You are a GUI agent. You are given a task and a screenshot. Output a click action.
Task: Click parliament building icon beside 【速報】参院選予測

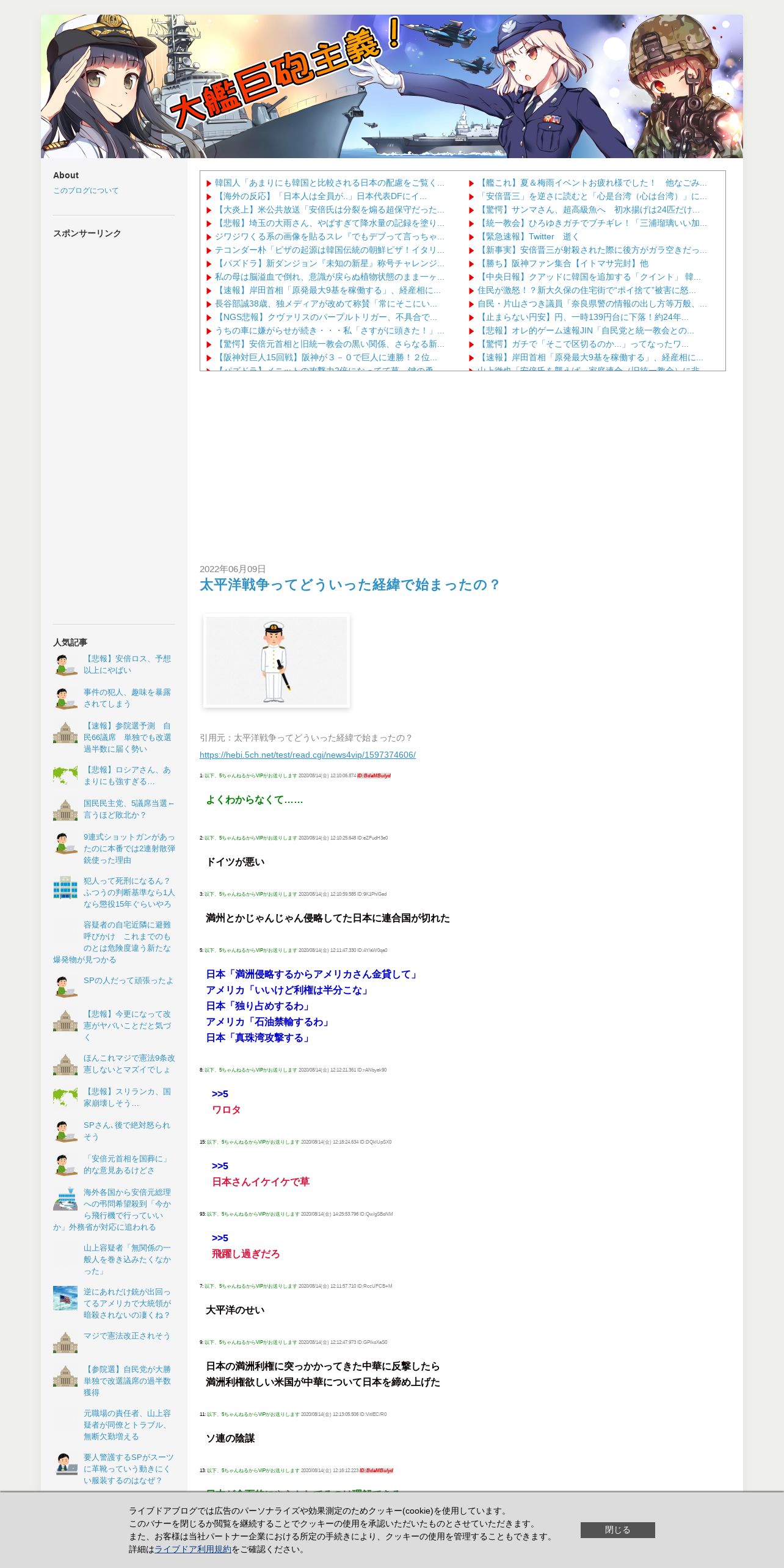click(x=65, y=733)
